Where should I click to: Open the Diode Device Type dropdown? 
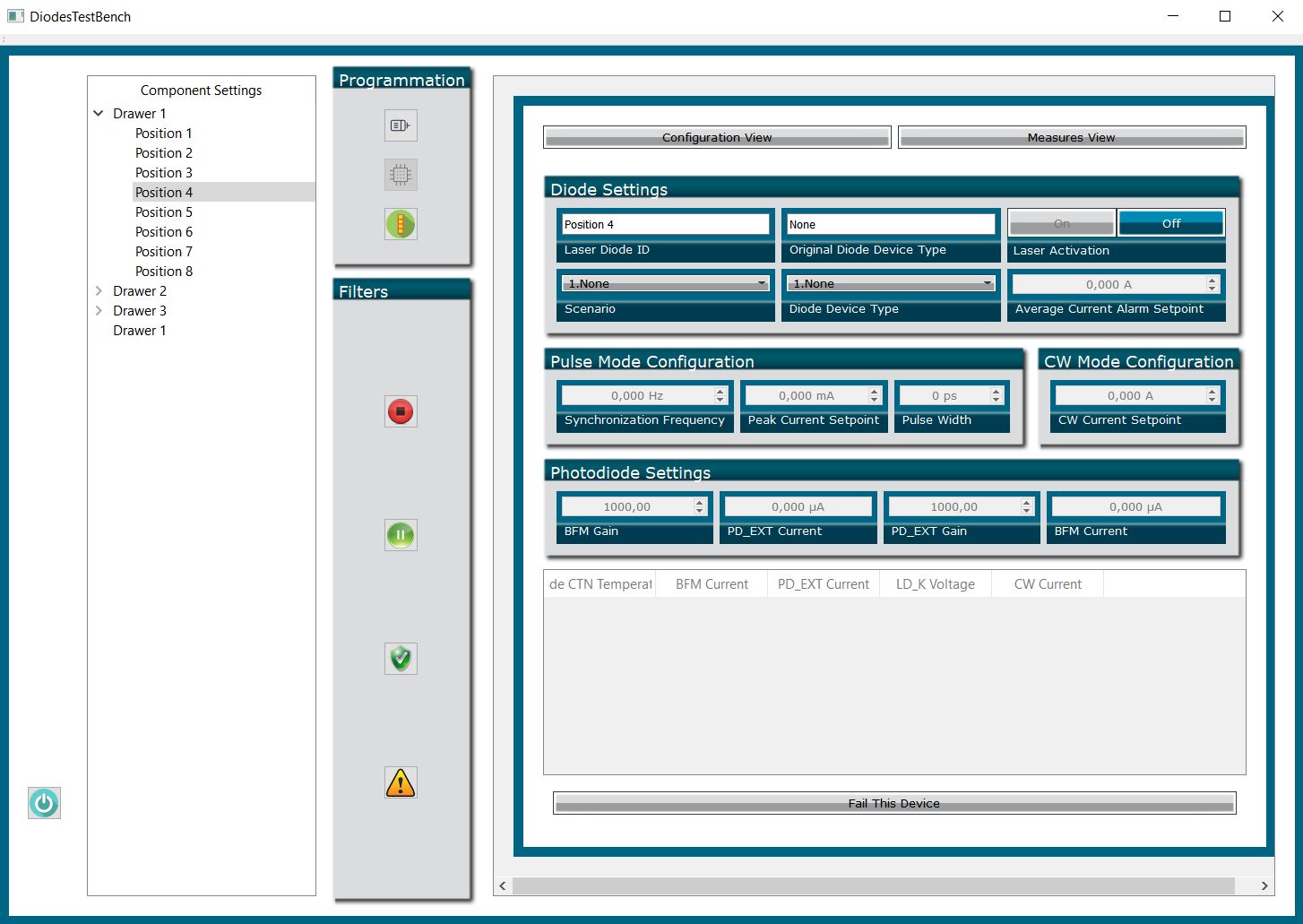(x=891, y=284)
